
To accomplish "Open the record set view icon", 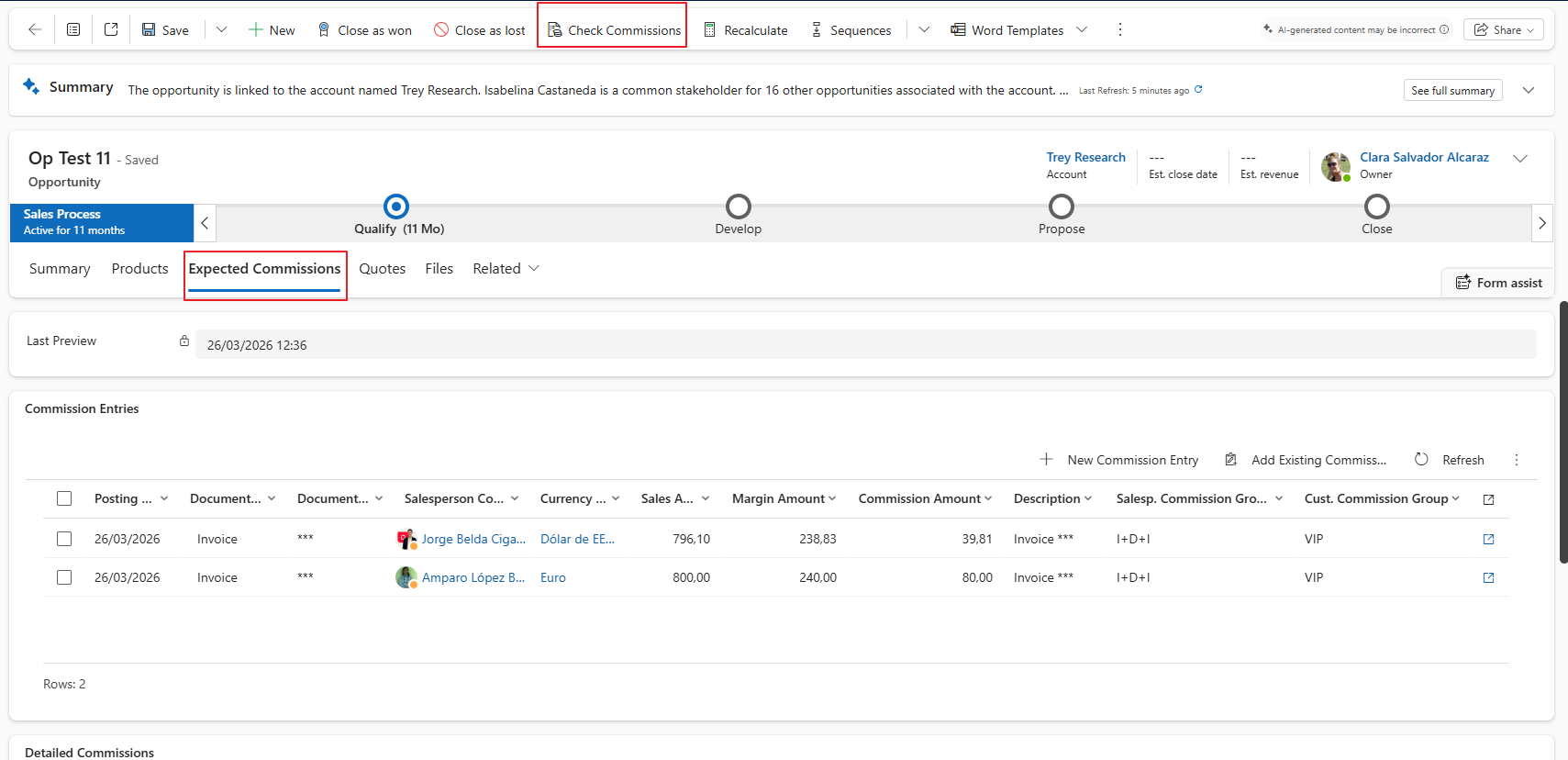I will pyautogui.click(x=73, y=29).
